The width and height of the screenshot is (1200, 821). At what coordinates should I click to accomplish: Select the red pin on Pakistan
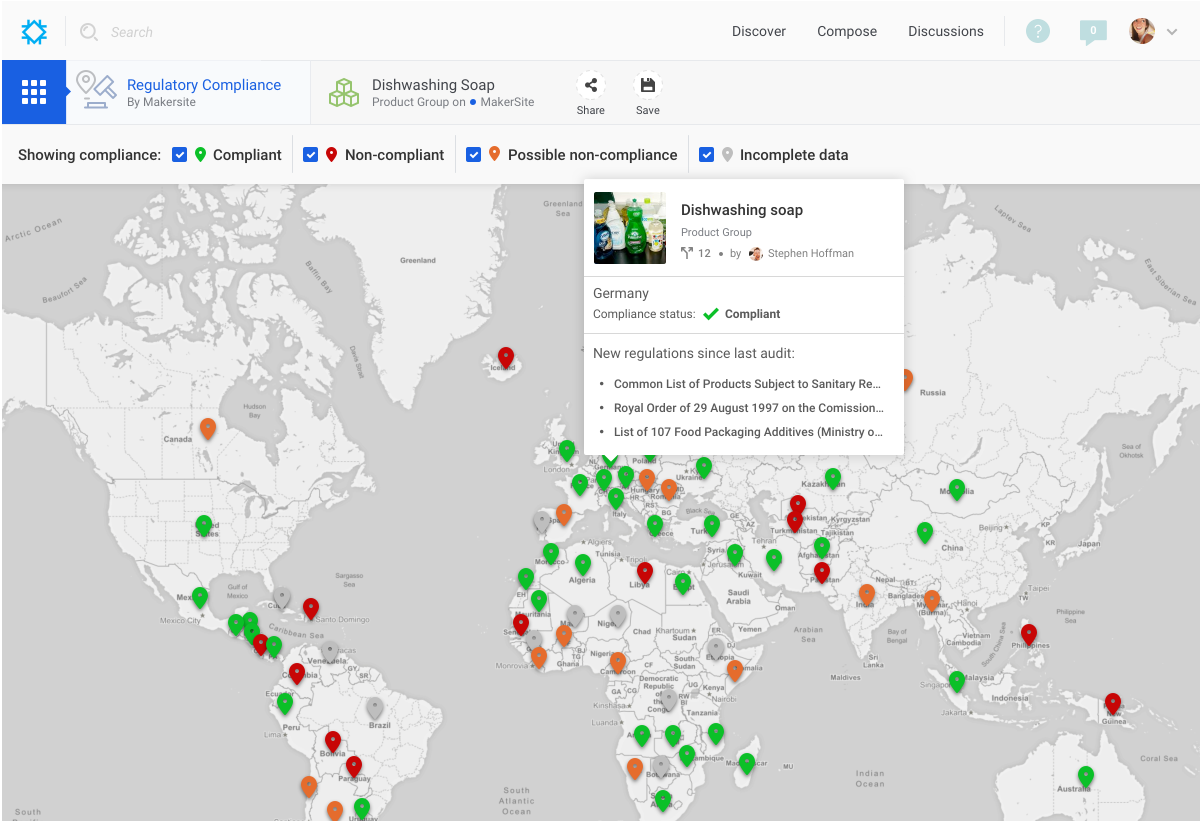(822, 573)
